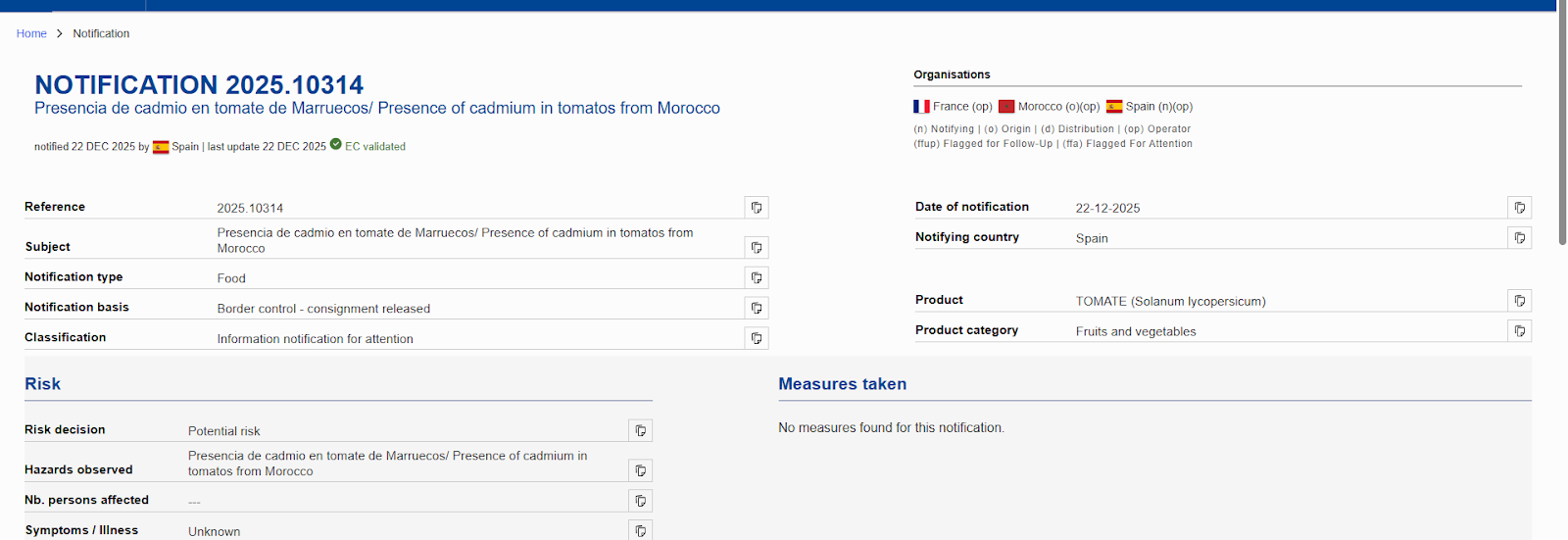
Task: Copy the Reference value 2025.10314
Action: point(757,208)
